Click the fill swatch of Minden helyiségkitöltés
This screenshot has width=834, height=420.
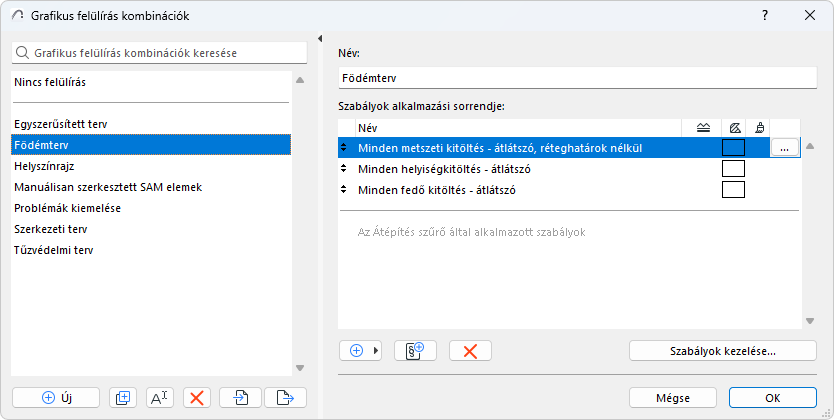tap(733, 169)
